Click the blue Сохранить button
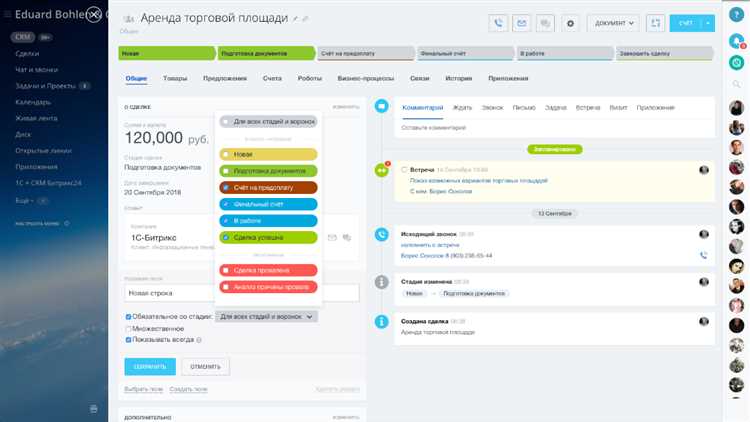 click(150, 366)
